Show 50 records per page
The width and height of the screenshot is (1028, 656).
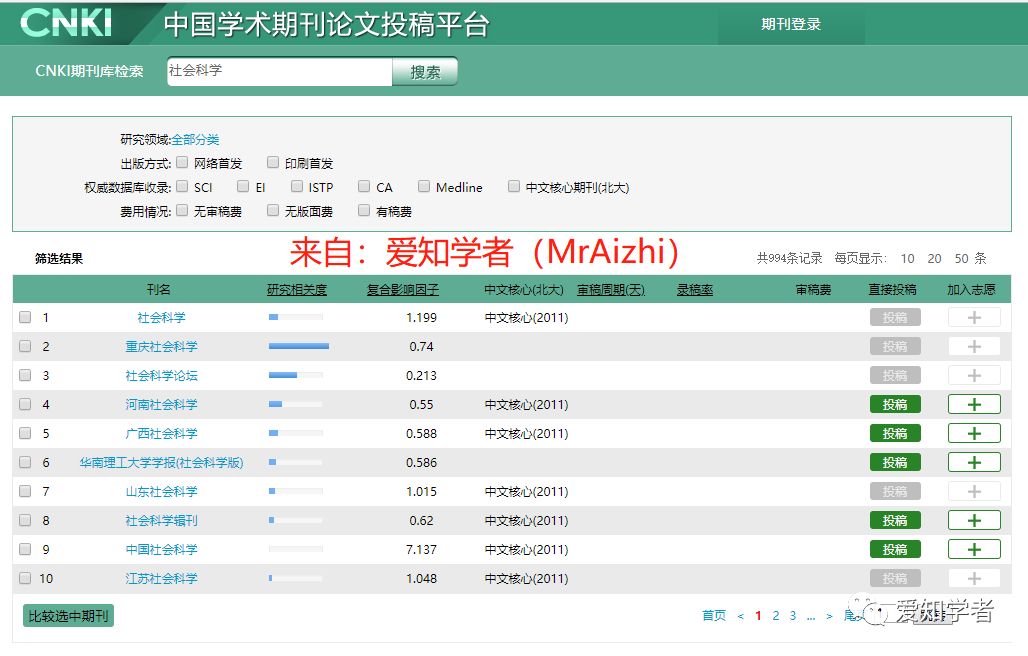click(x=961, y=258)
